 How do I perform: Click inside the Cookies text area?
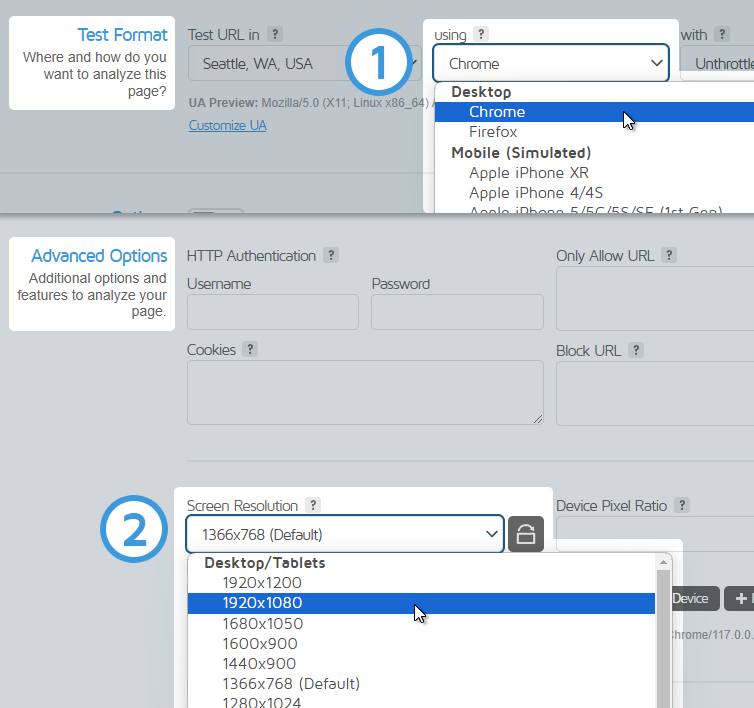tap(365, 392)
